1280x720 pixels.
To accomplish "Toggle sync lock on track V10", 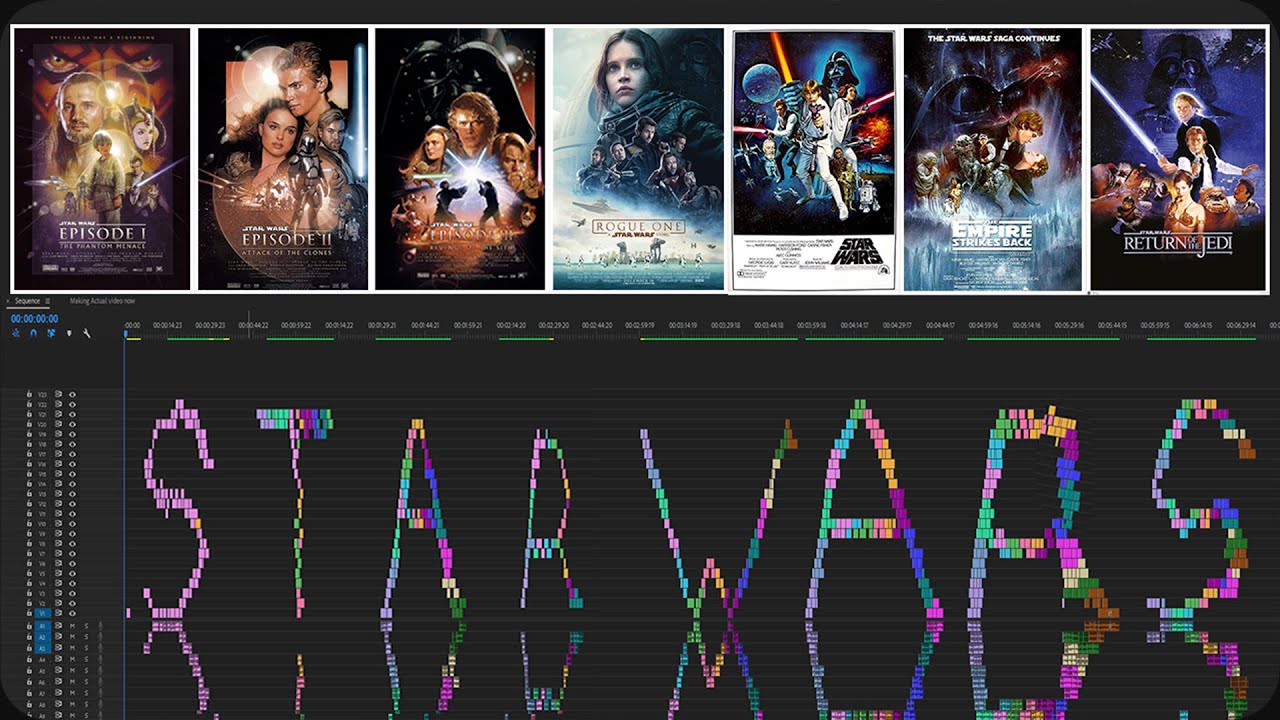I will (x=59, y=524).
